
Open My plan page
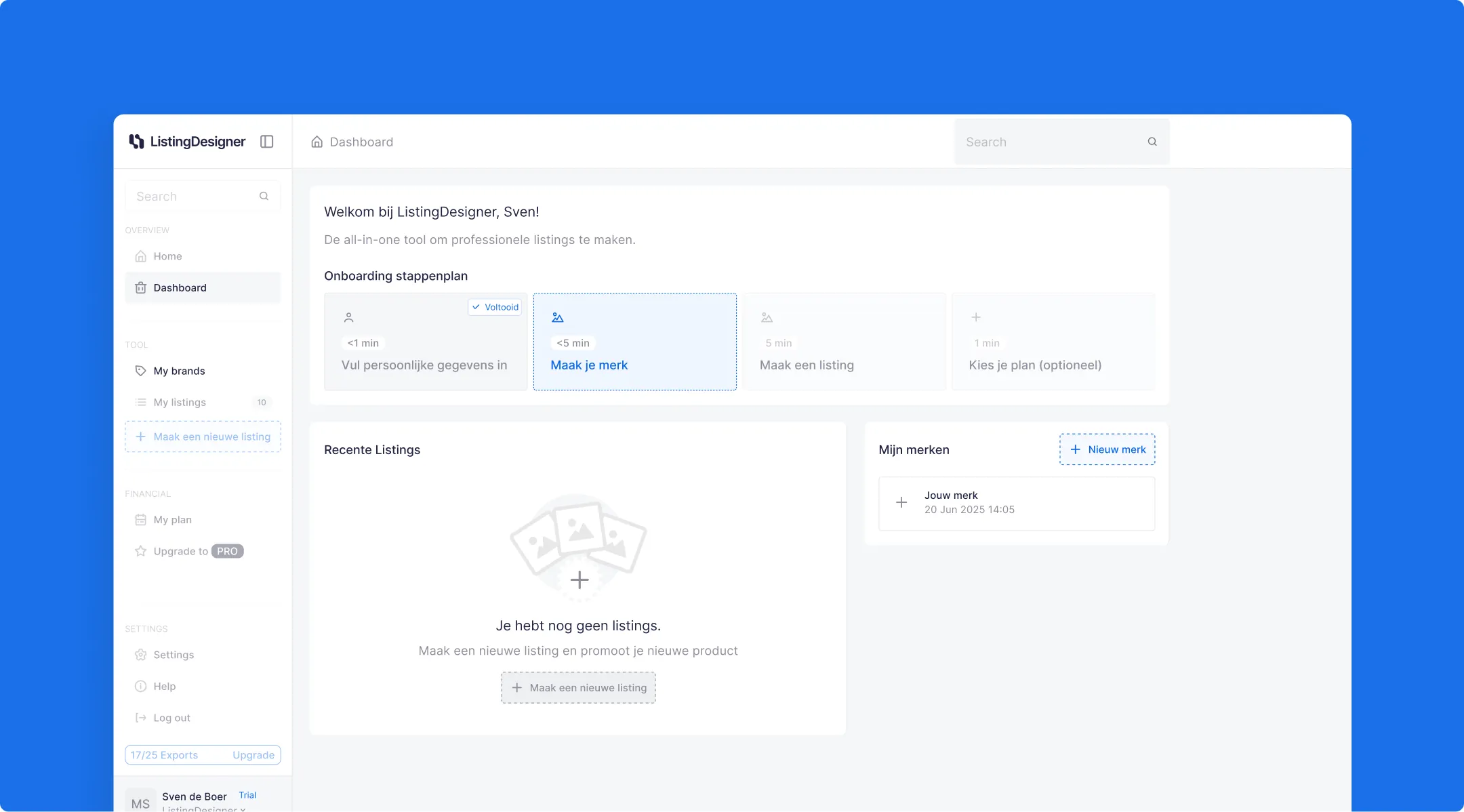[x=203, y=520]
